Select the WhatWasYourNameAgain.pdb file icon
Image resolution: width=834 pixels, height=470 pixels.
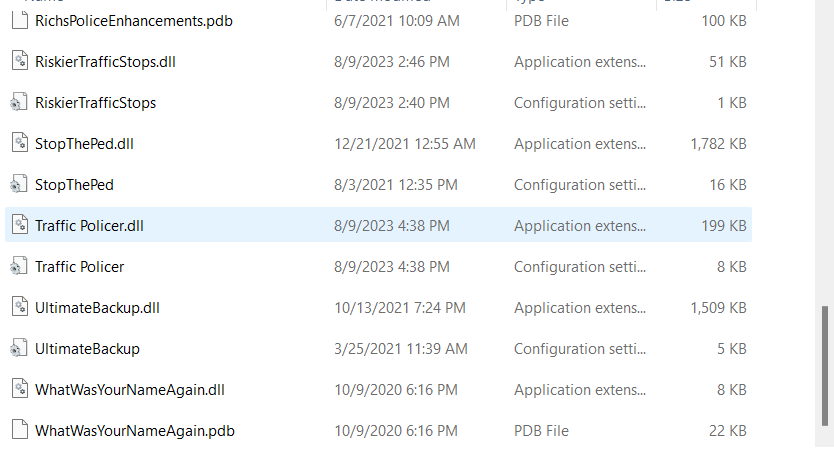coord(19,430)
